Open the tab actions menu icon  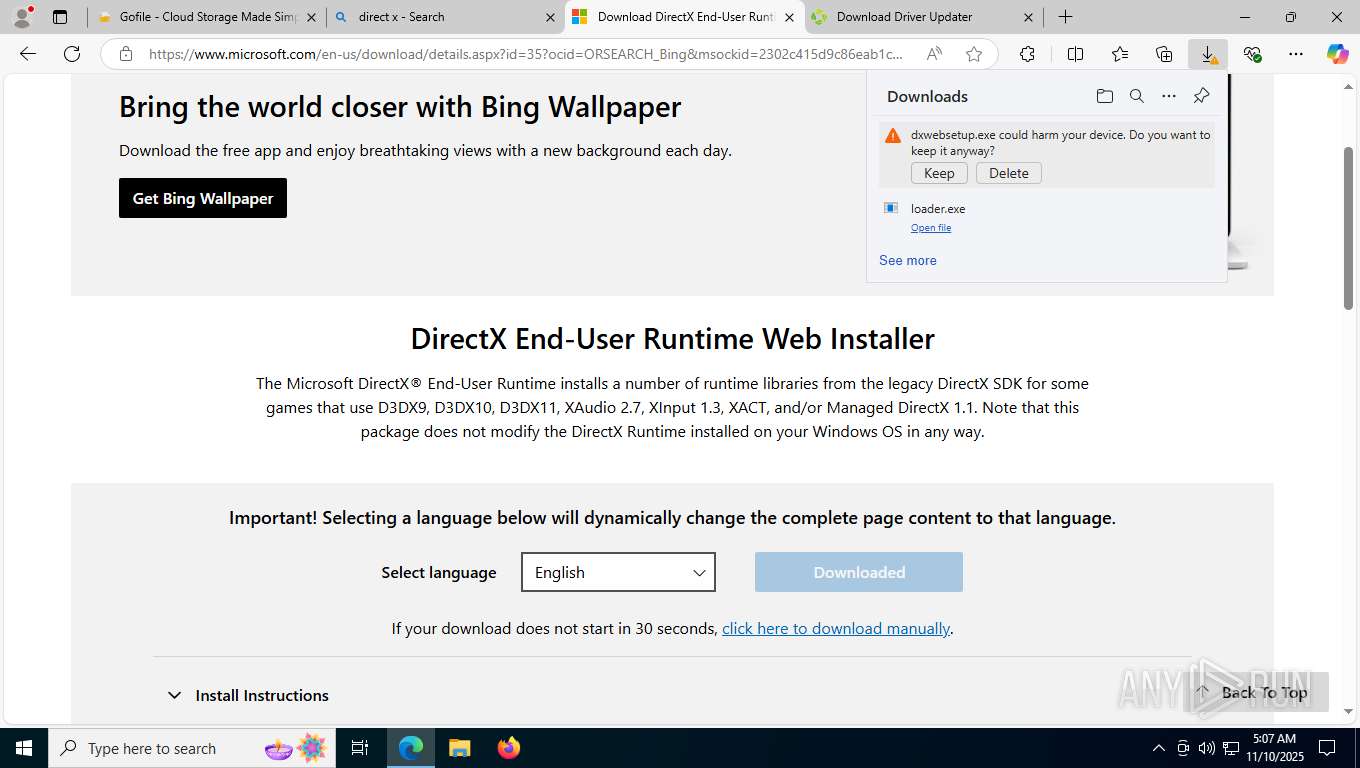60,17
